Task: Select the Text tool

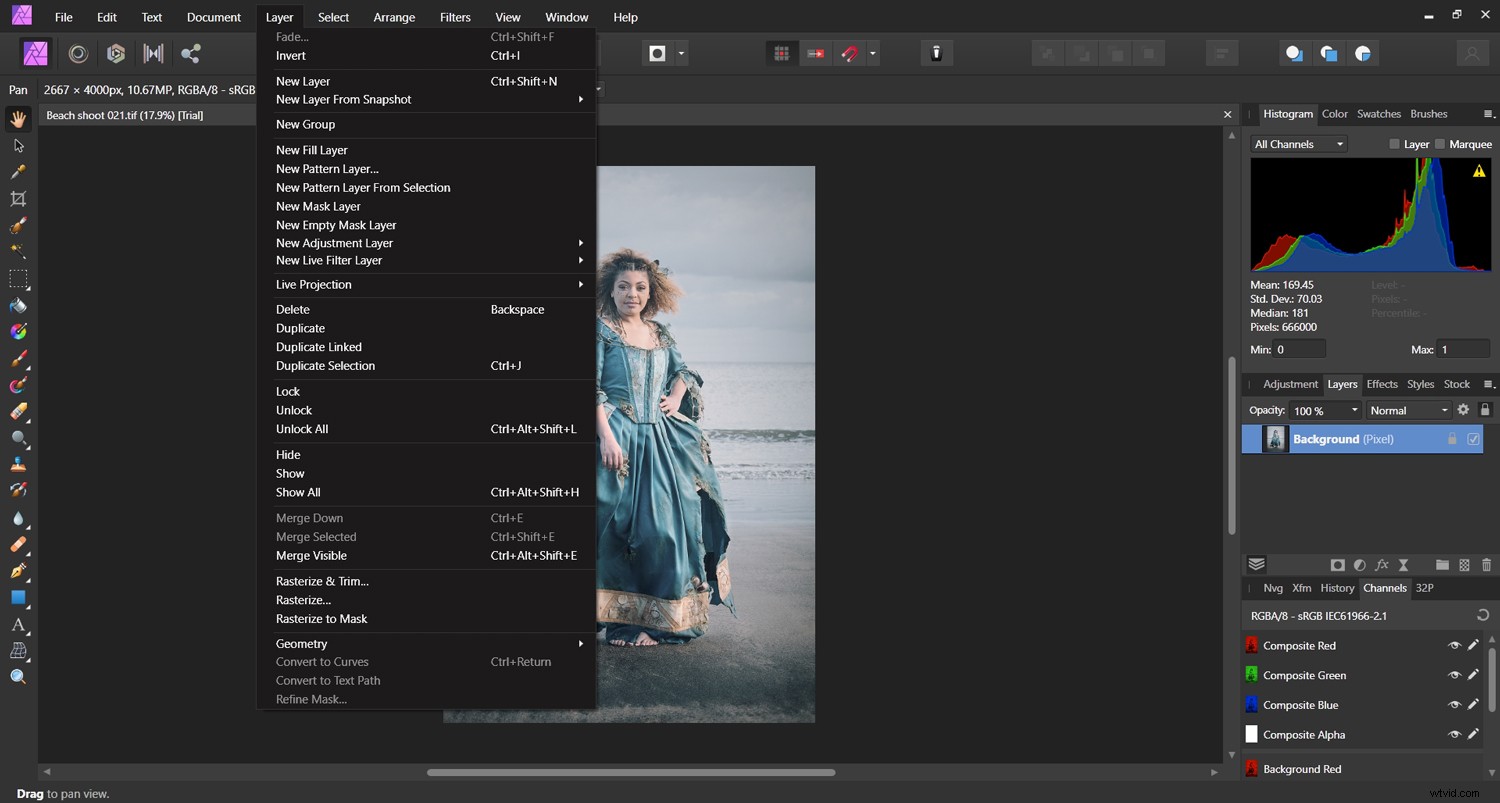Action: coord(18,625)
